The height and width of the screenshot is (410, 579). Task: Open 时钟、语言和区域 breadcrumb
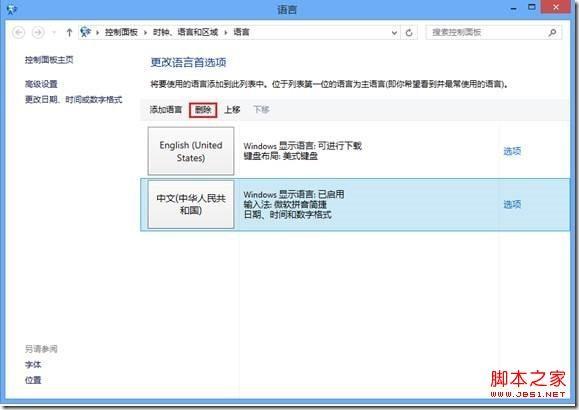(x=185, y=32)
